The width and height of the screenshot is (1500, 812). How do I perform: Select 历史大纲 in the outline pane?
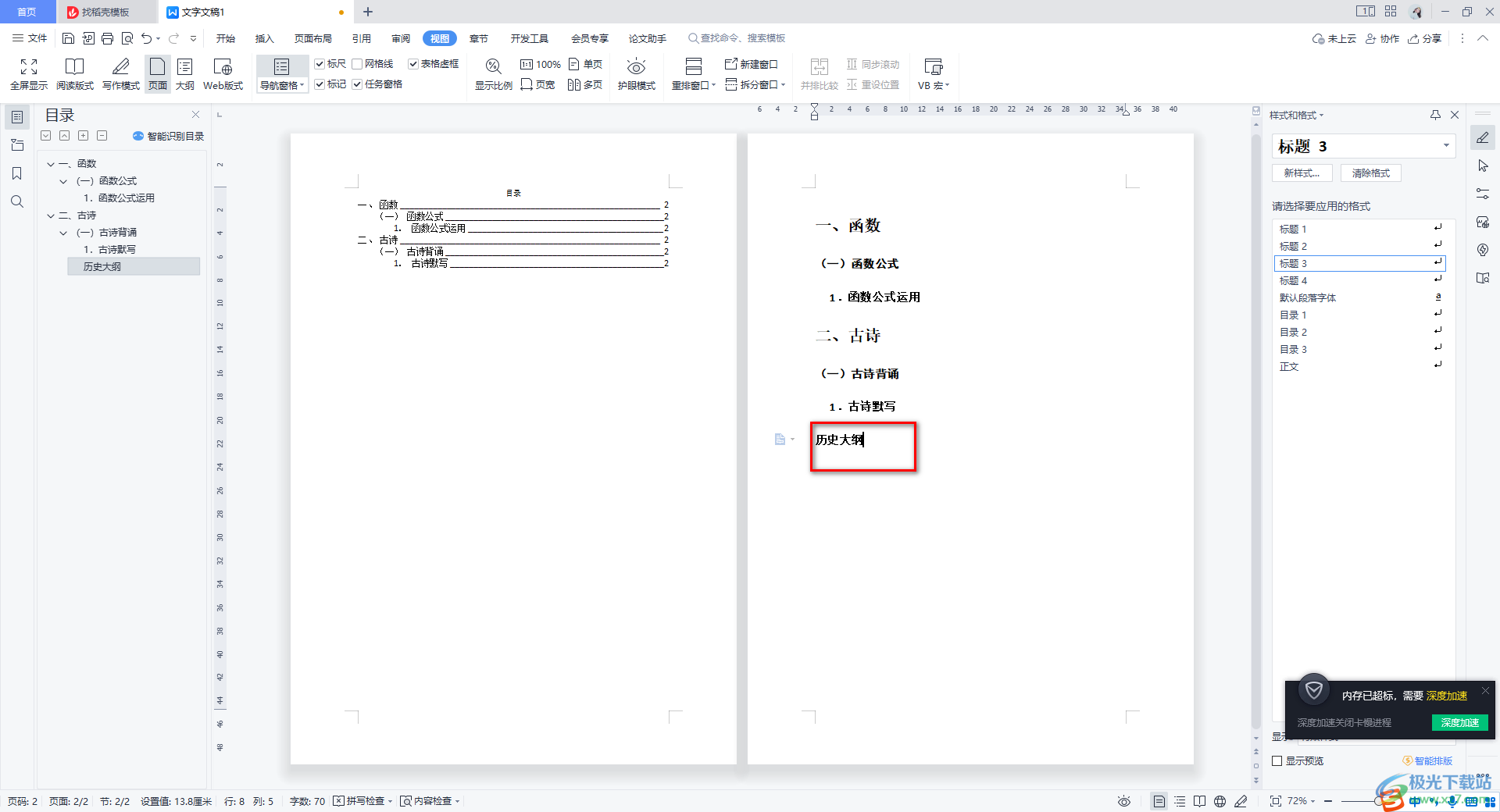click(134, 267)
